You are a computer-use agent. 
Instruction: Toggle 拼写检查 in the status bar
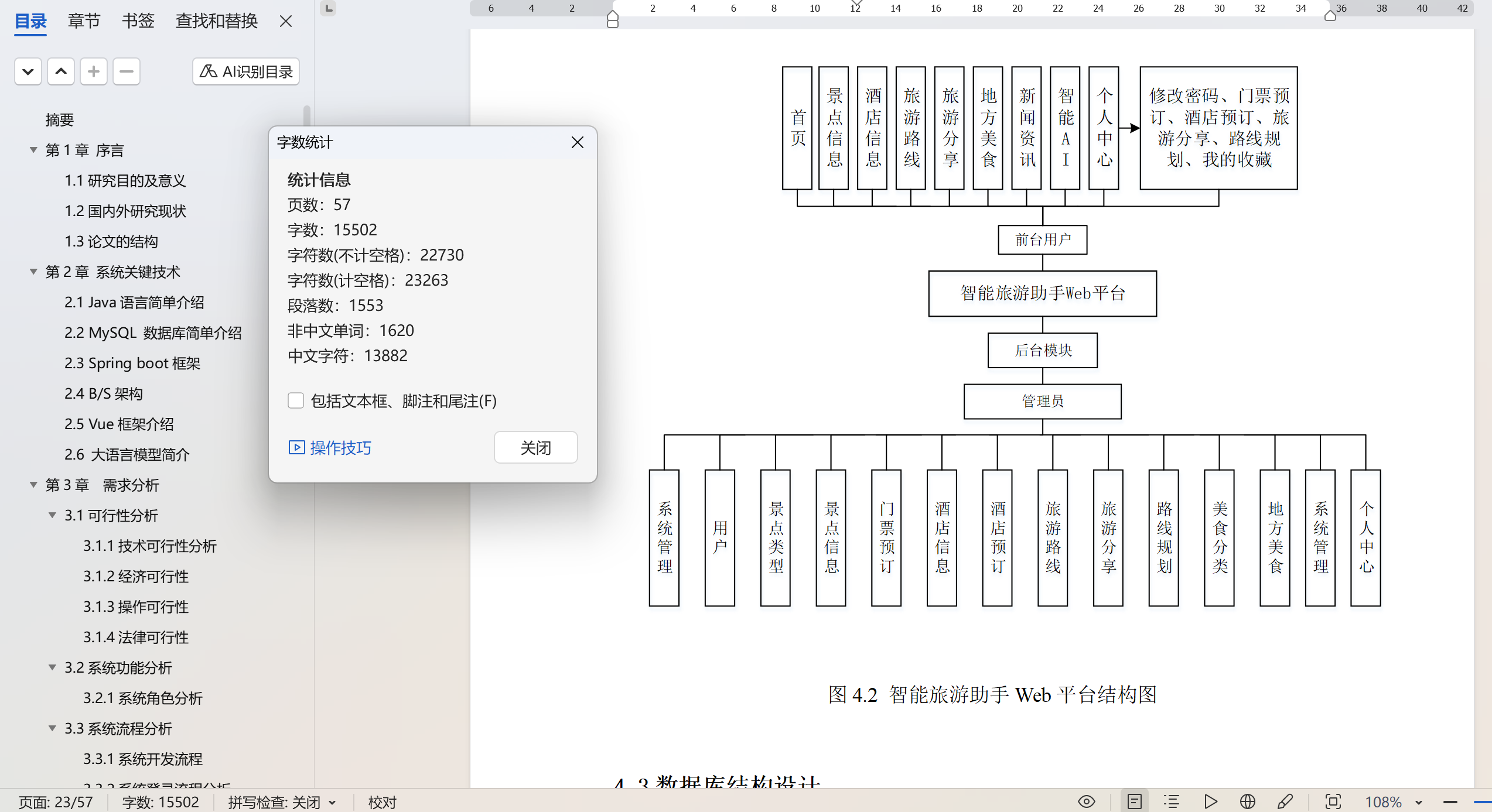[274, 802]
